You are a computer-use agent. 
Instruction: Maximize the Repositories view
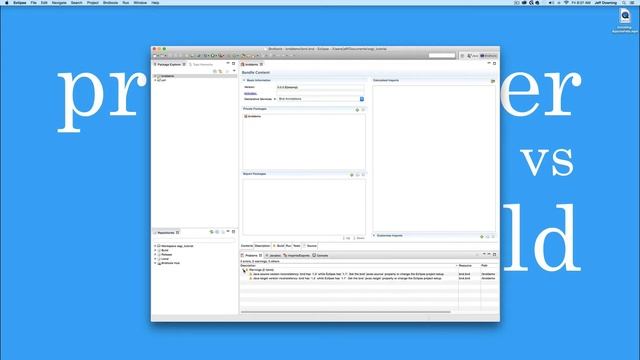pos(233,232)
